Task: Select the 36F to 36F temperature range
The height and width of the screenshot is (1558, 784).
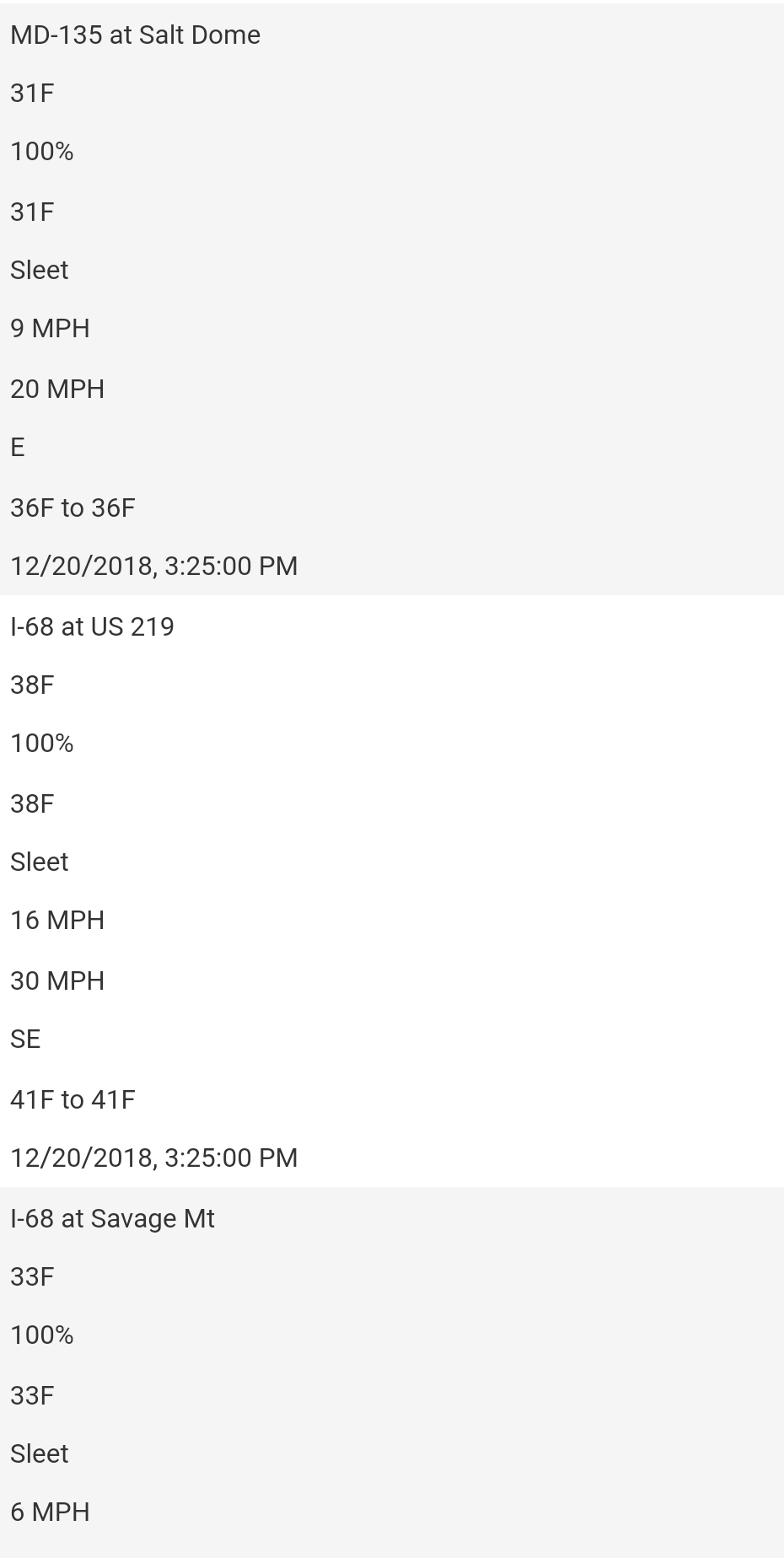Action: pos(72,508)
